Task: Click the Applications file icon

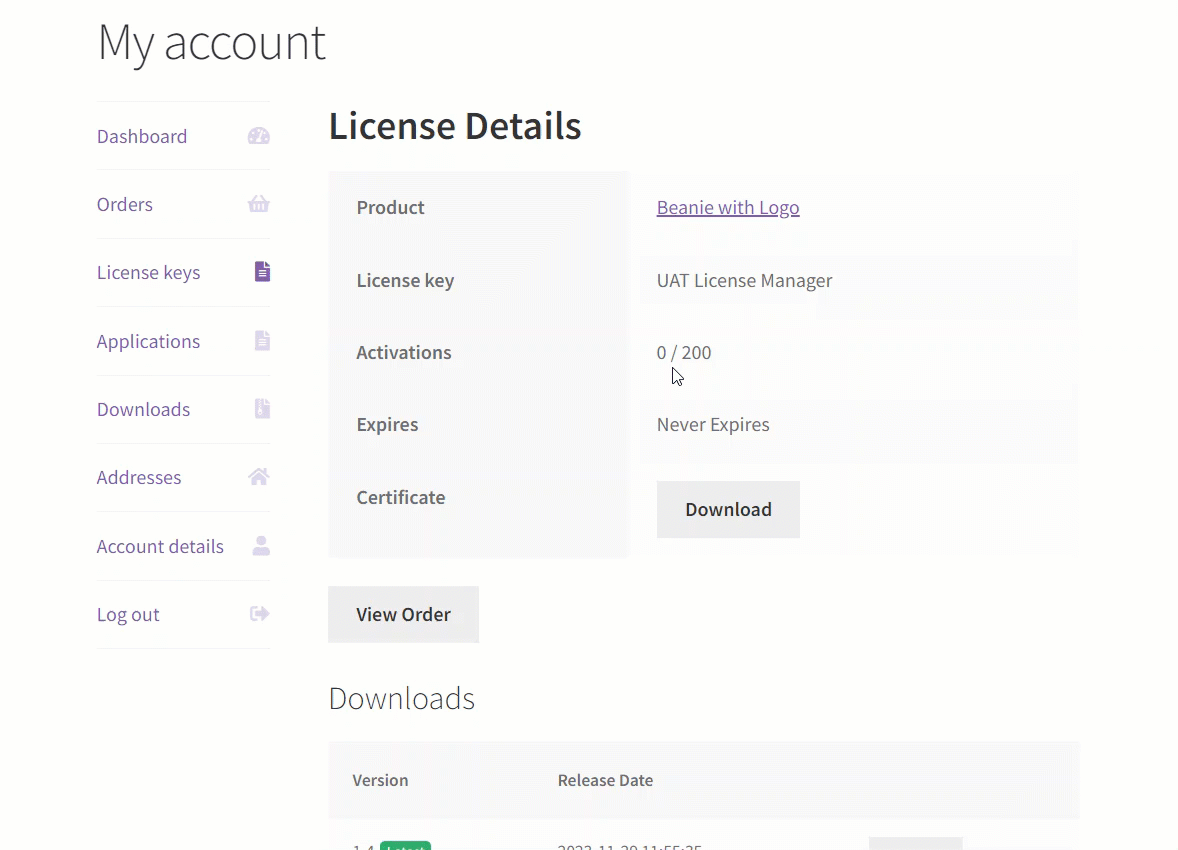Action: click(x=261, y=340)
